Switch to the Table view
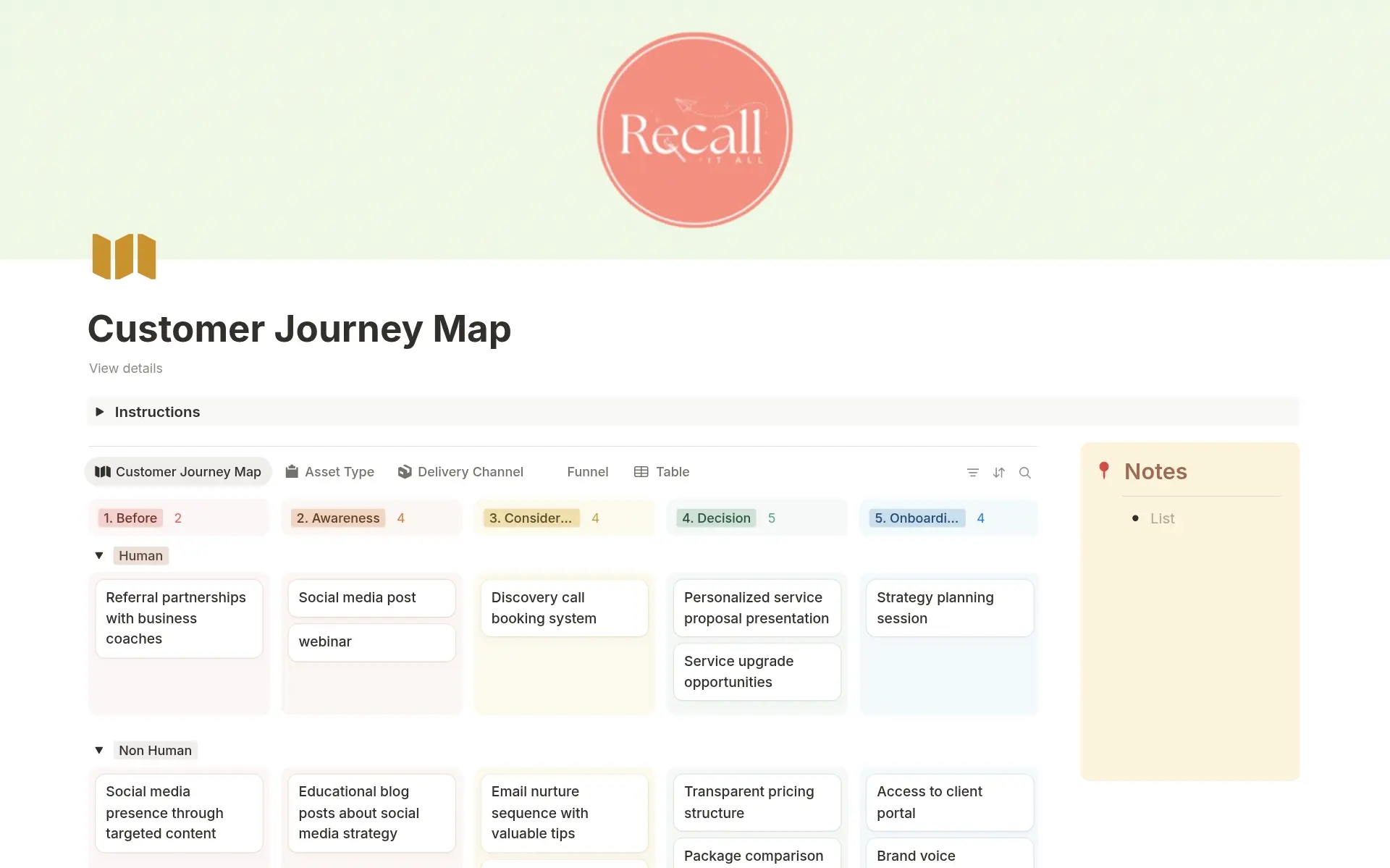This screenshot has height=868, width=1390. click(672, 471)
